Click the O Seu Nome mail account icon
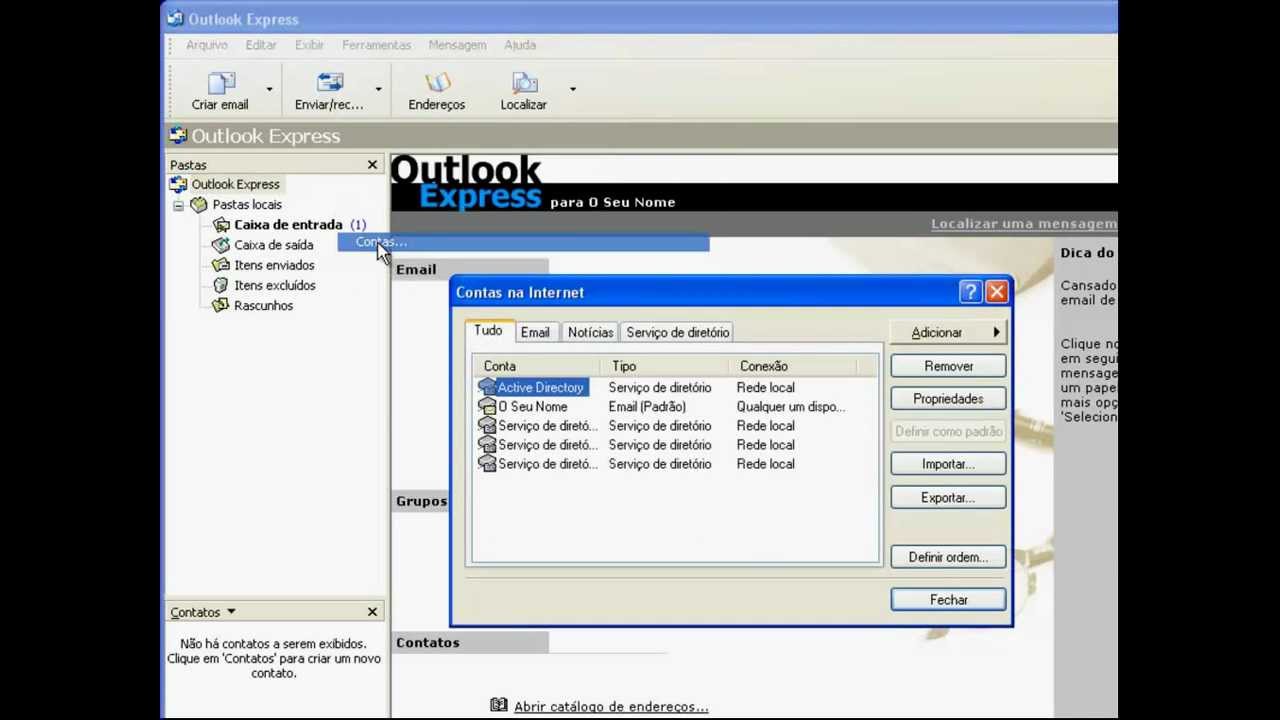1280x720 pixels. click(487, 407)
